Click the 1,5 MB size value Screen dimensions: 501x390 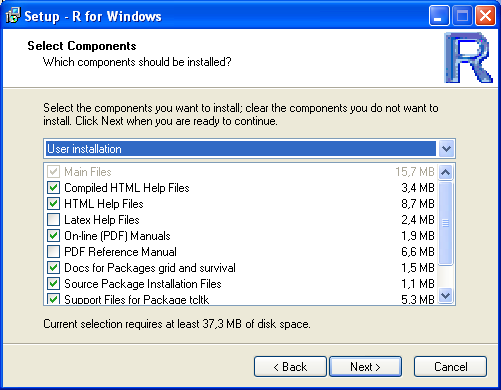point(418,268)
